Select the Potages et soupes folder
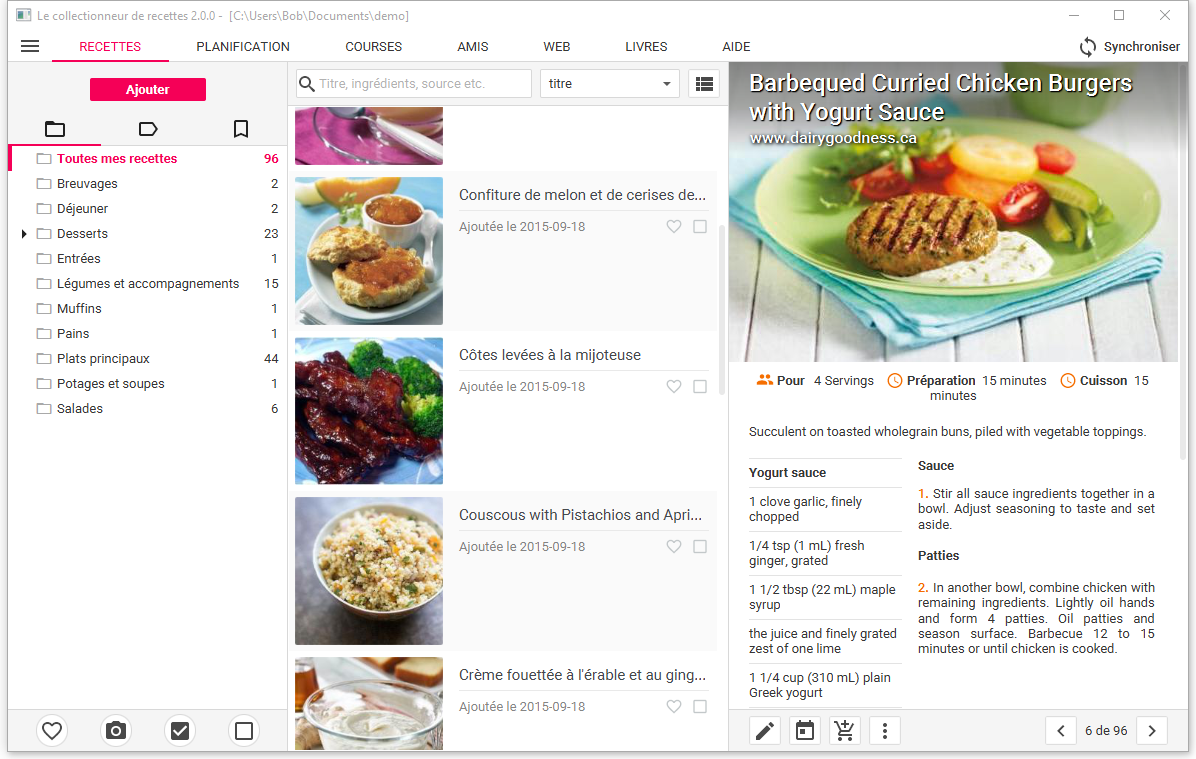The height and width of the screenshot is (759, 1196). [146, 384]
